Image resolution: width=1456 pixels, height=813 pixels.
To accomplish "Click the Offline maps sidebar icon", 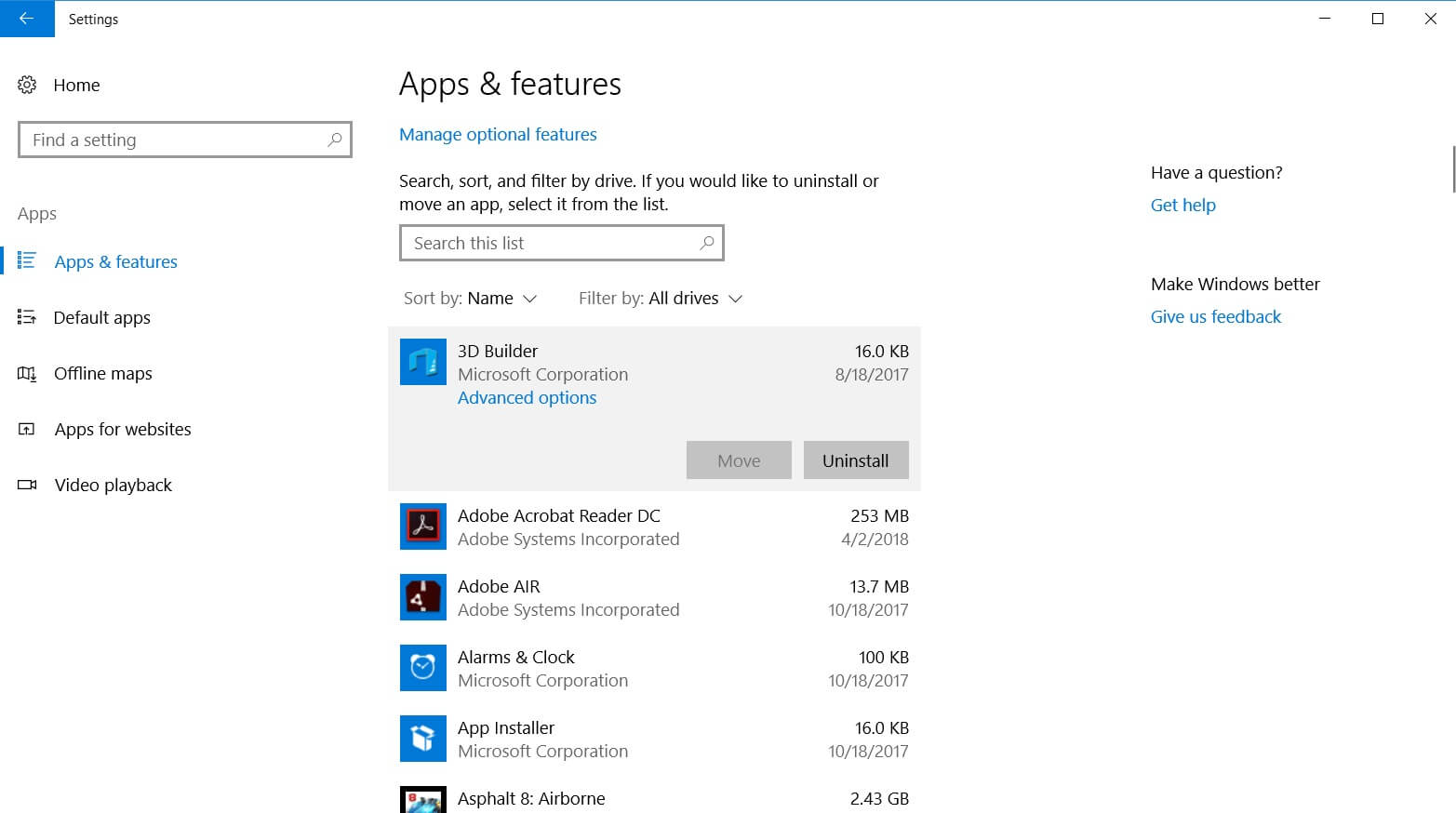I will point(27,373).
